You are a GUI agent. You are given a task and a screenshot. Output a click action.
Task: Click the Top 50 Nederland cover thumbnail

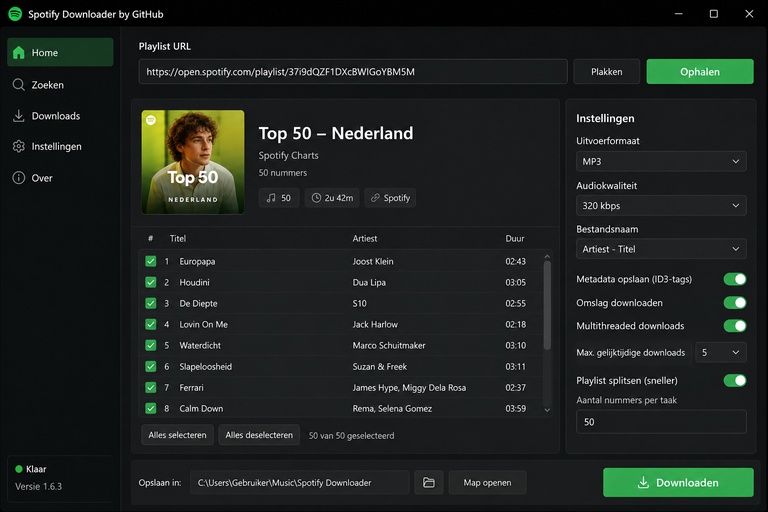click(193, 162)
